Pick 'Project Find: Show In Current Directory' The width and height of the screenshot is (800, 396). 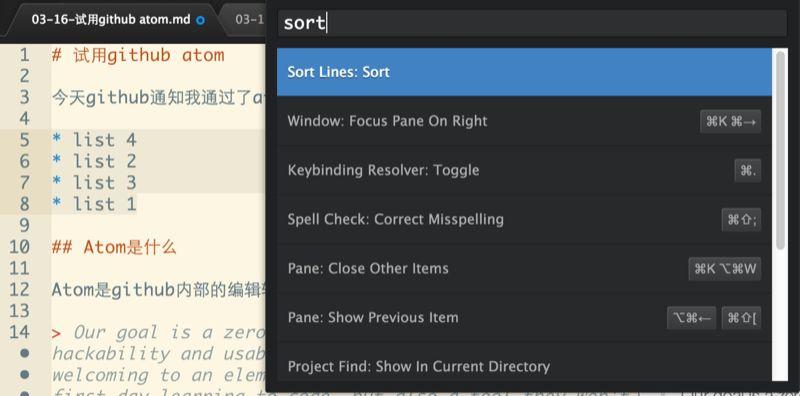pyautogui.click(x=524, y=362)
